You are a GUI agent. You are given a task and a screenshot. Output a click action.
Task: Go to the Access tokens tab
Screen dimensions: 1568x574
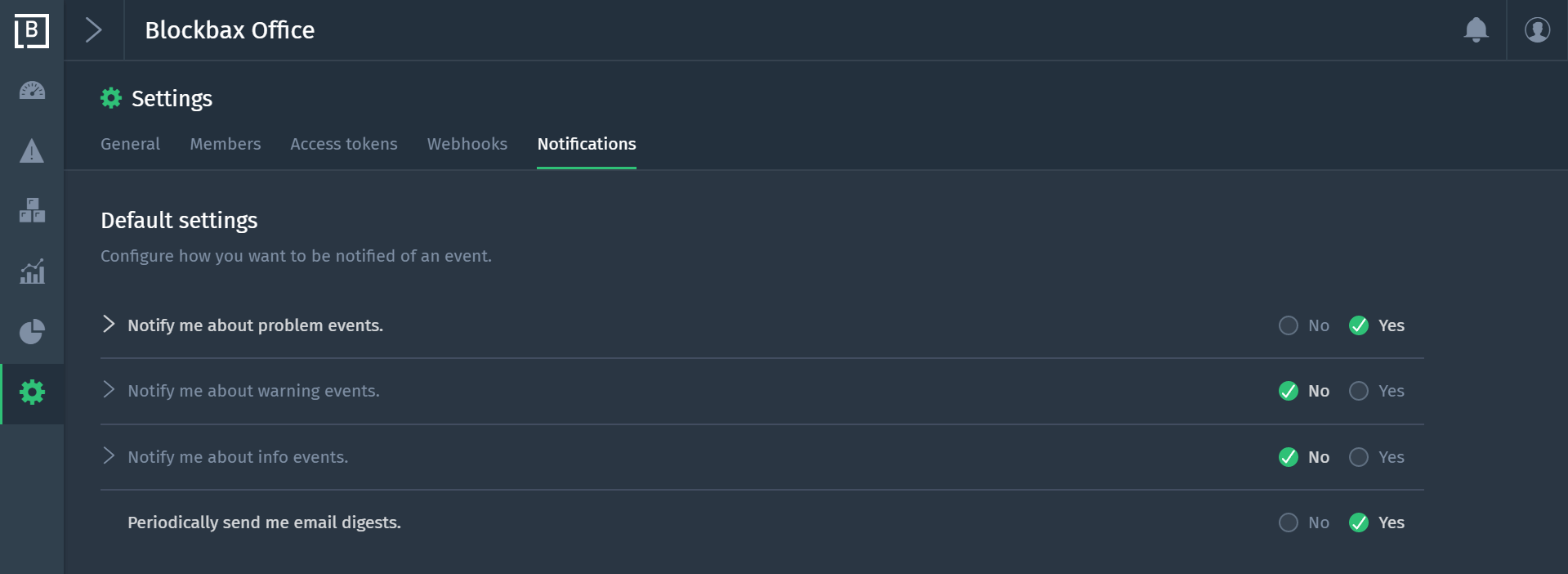point(344,144)
